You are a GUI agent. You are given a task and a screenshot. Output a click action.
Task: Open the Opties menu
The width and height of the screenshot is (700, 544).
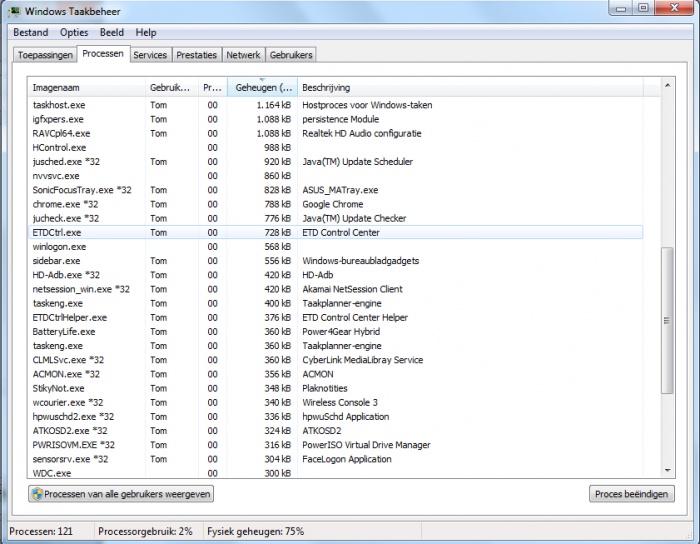click(74, 33)
